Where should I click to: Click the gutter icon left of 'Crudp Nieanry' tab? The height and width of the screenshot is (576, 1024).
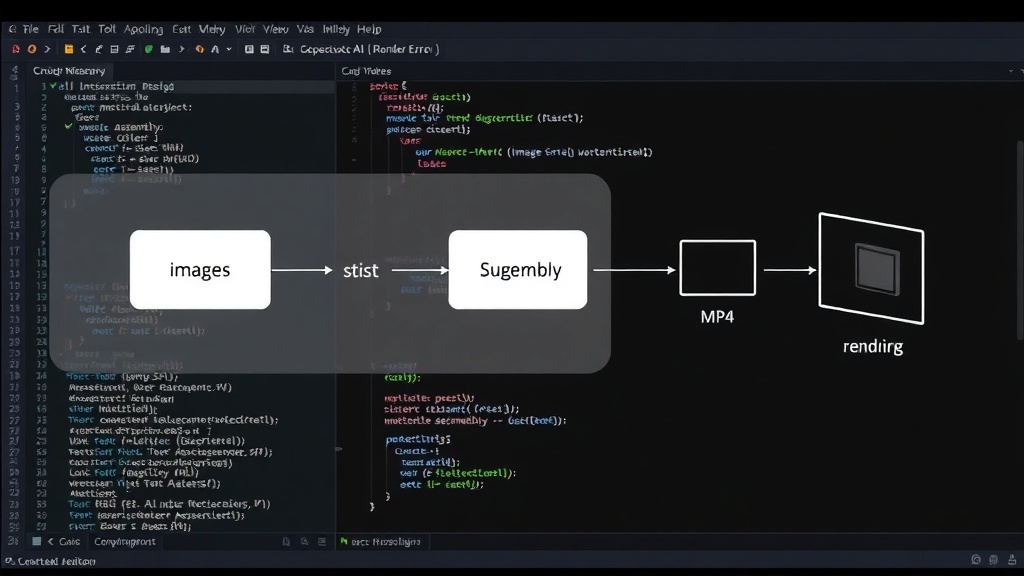pyautogui.click(x=14, y=71)
